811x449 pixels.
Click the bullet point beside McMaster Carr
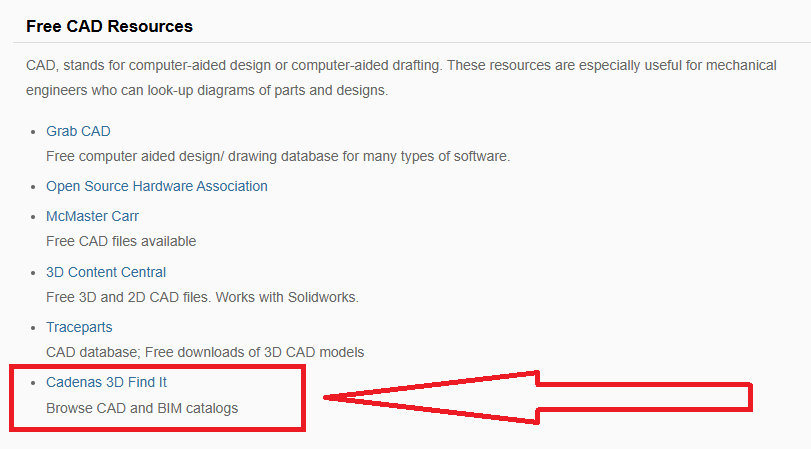[x=32, y=217]
